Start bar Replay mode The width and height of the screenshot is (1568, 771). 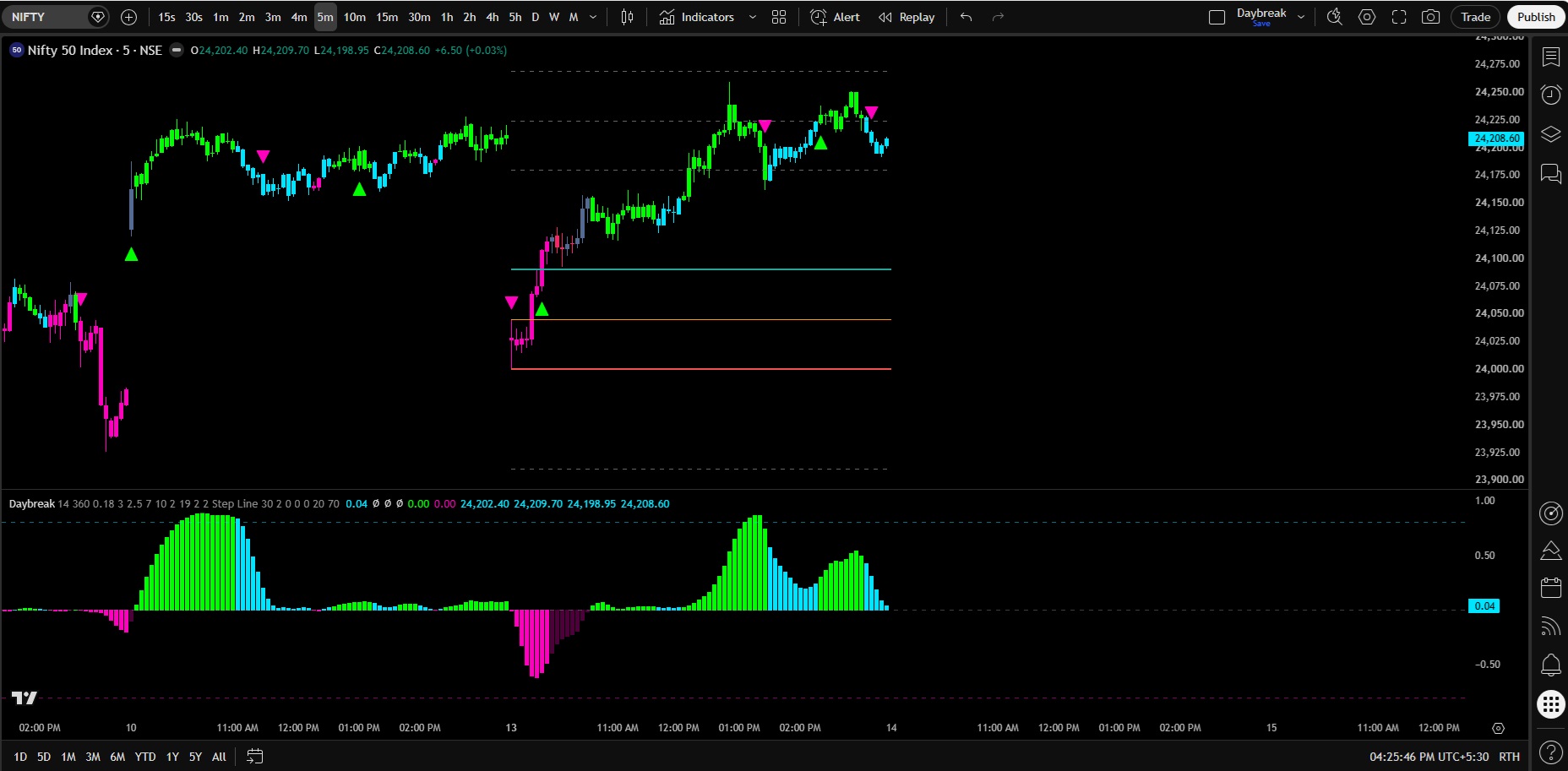tap(906, 17)
